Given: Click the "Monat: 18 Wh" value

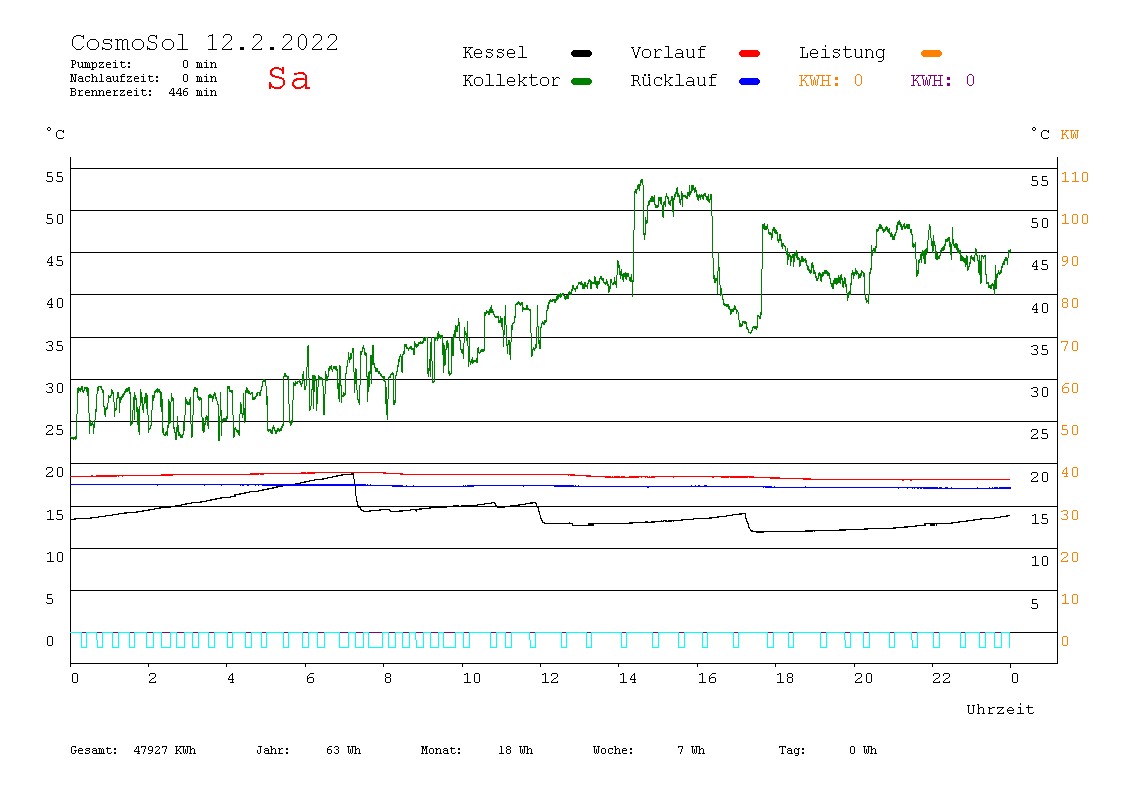Looking at the screenshot, I should coord(477,750).
